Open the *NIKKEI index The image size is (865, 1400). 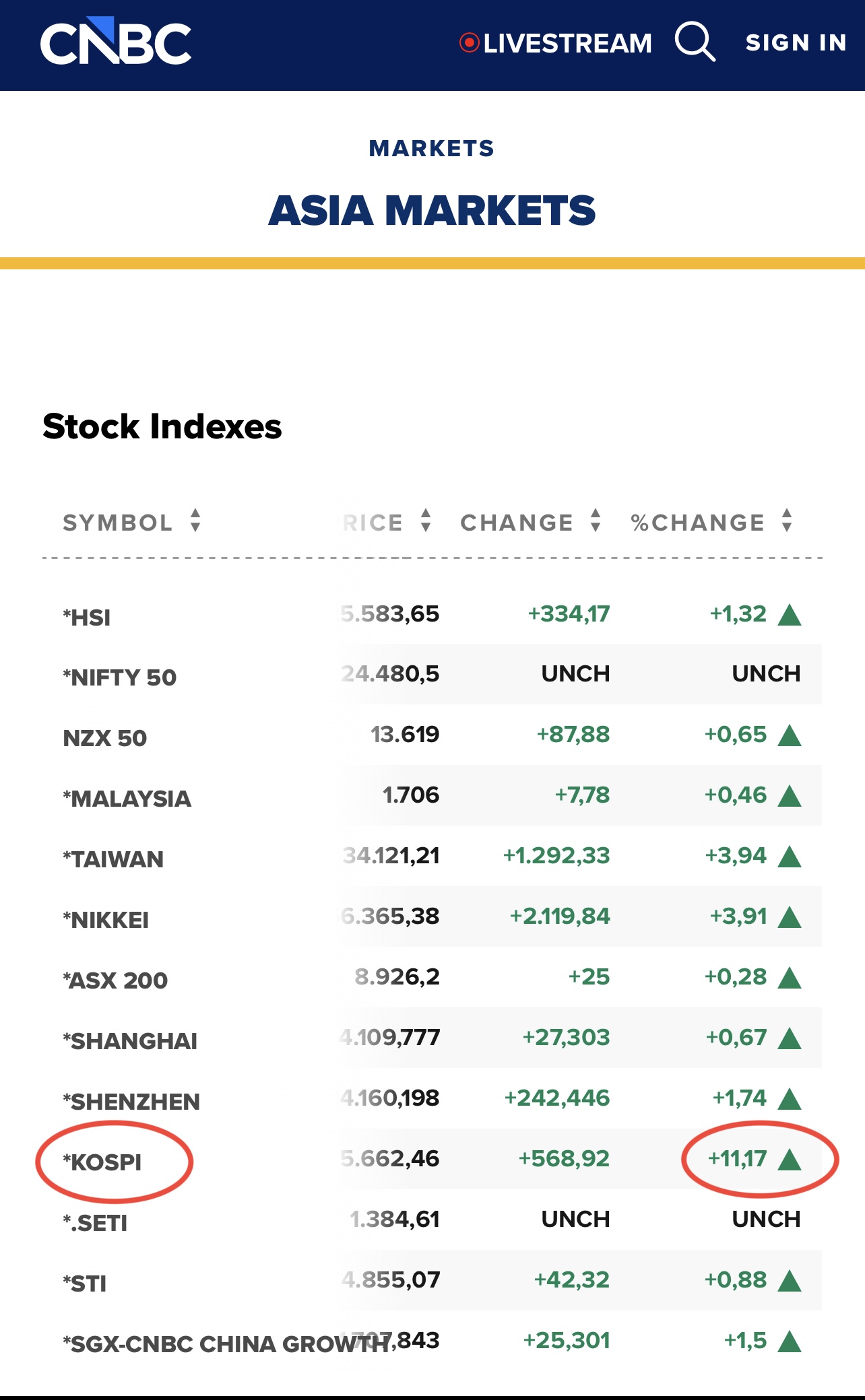[106, 920]
